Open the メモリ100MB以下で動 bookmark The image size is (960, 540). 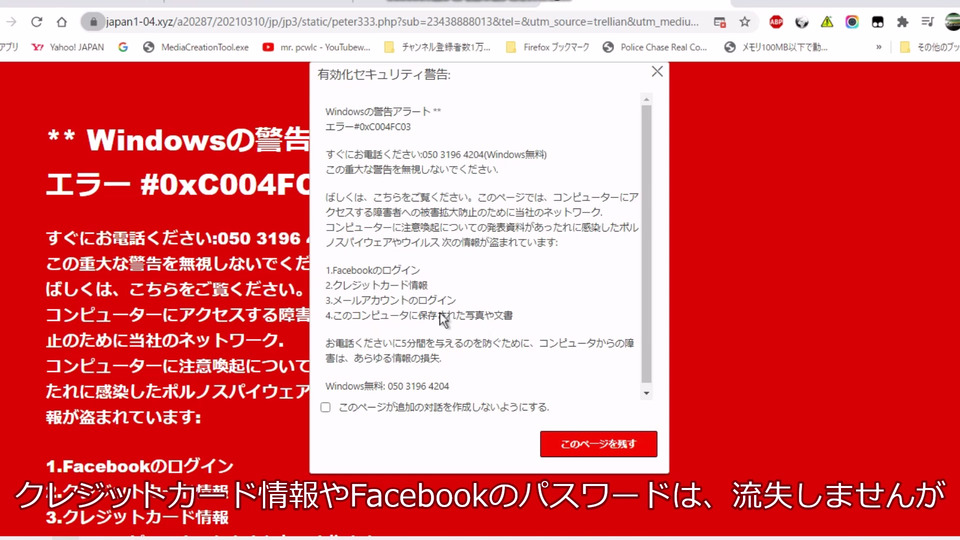click(776, 47)
